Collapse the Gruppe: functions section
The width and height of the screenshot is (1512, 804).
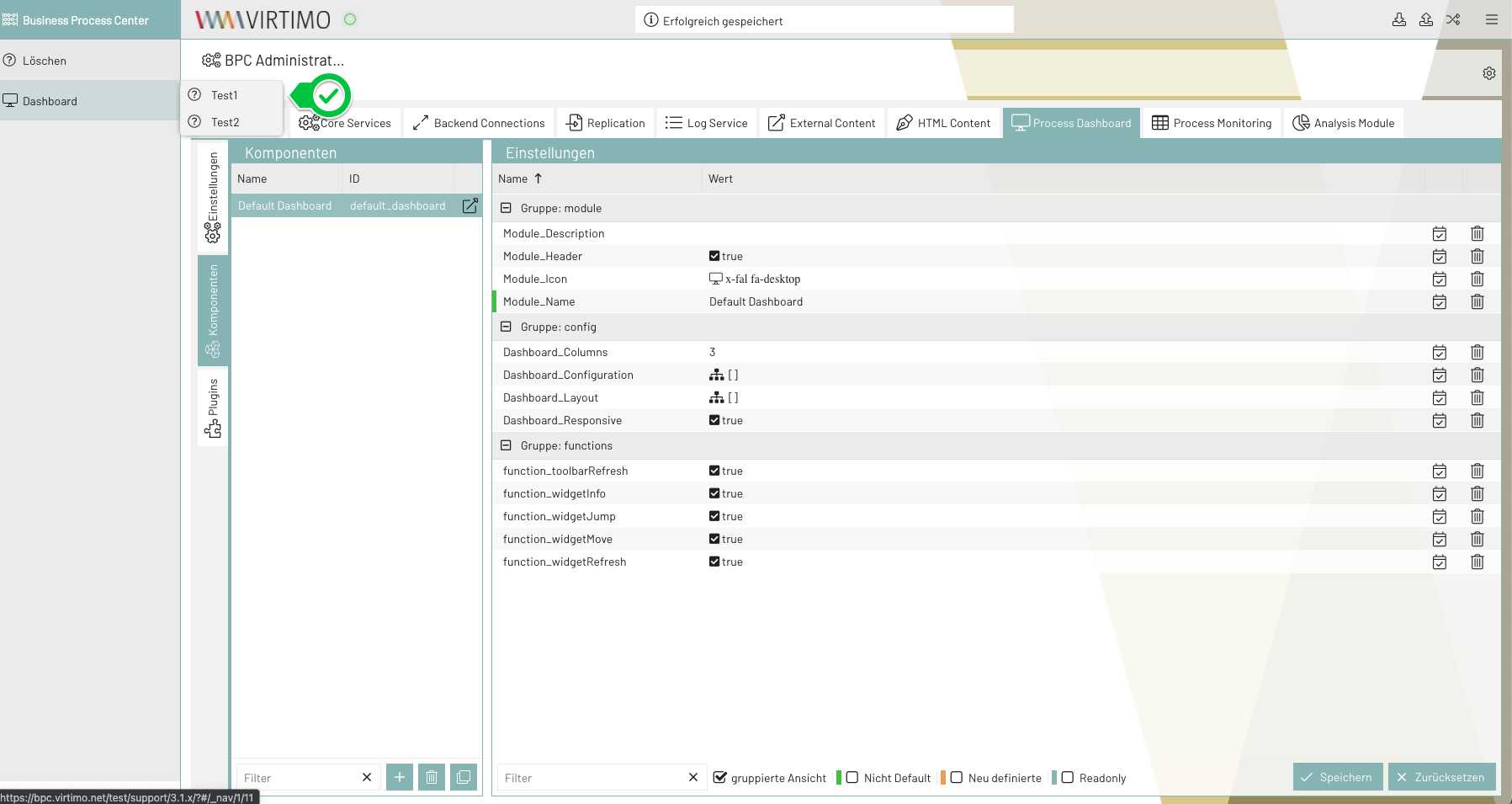coord(506,445)
